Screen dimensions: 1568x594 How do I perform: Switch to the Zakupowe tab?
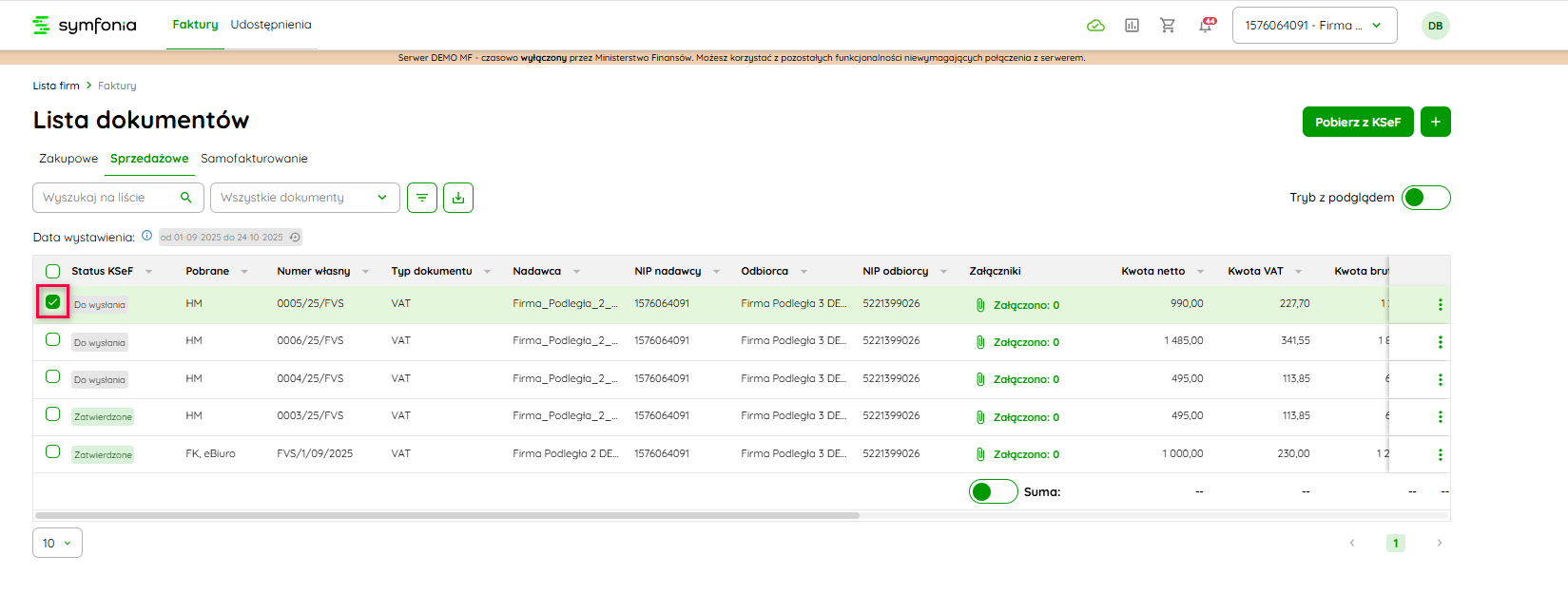(x=68, y=159)
